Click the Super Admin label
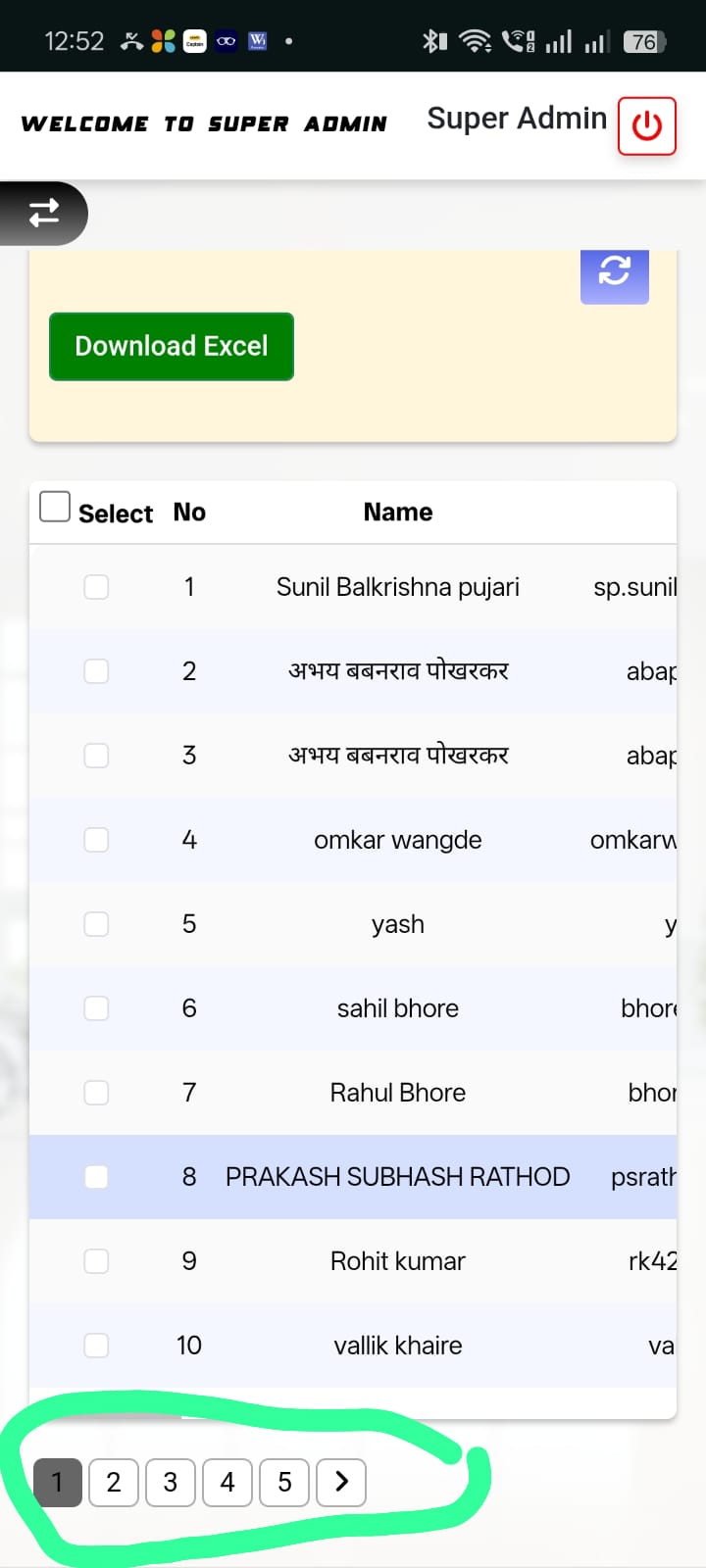 click(x=517, y=119)
